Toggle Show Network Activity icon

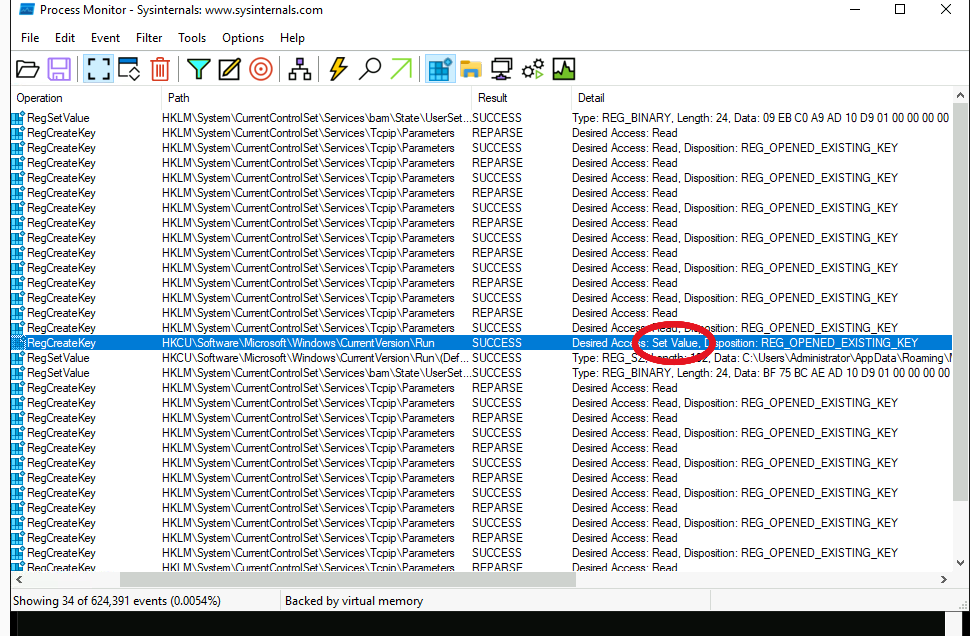502,69
